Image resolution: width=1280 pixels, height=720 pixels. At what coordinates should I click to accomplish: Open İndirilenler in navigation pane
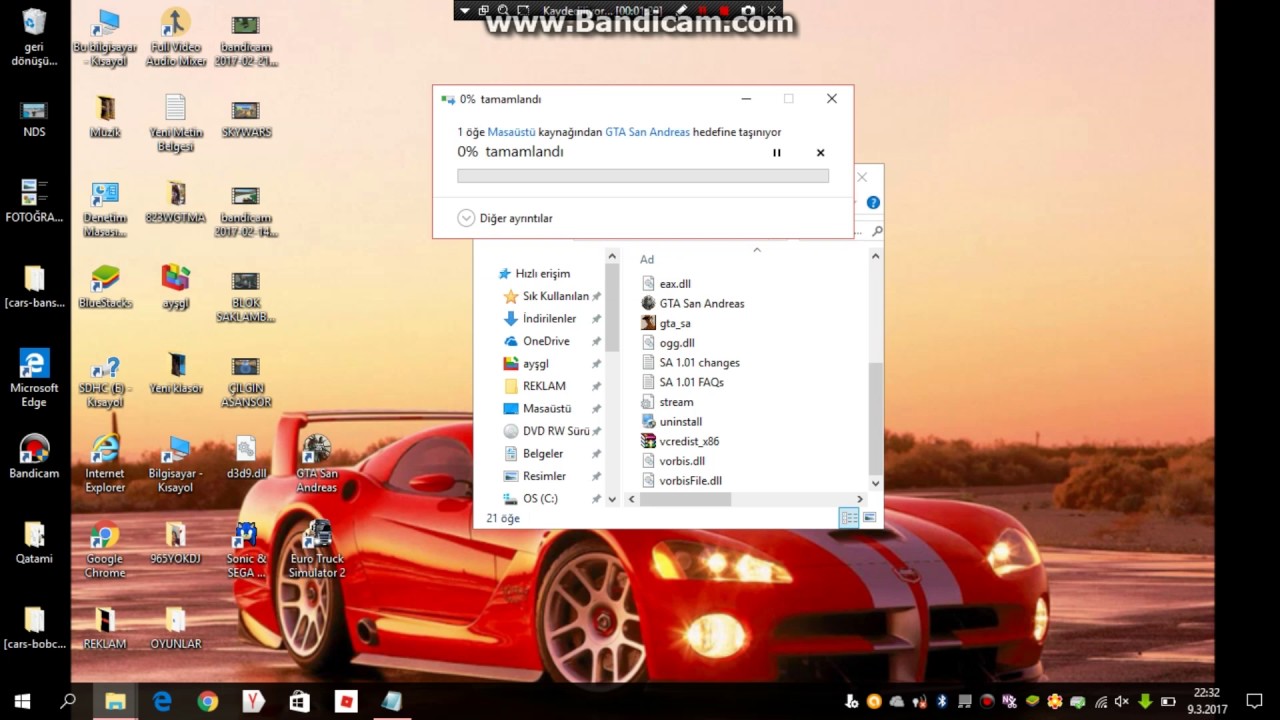pos(540,319)
